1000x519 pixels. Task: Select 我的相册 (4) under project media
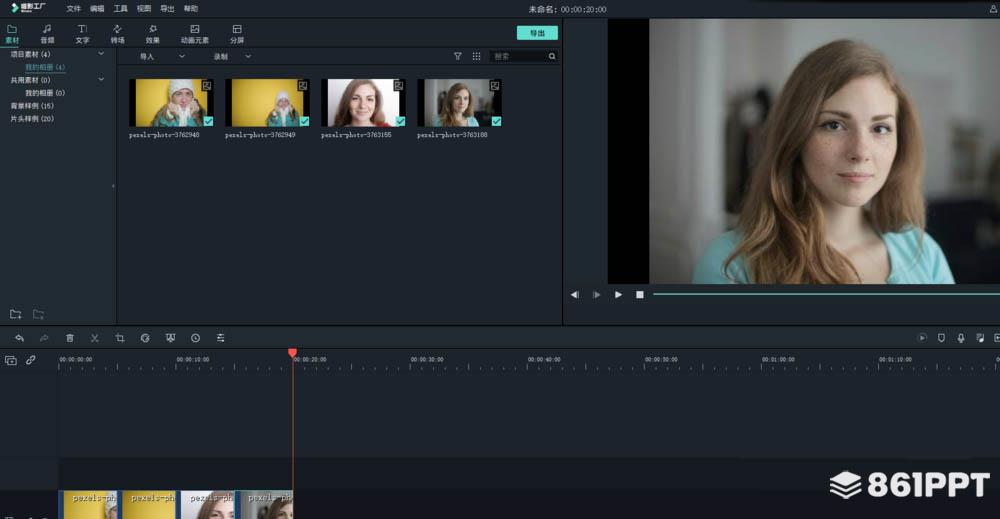pyautogui.click(x=45, y=67)
